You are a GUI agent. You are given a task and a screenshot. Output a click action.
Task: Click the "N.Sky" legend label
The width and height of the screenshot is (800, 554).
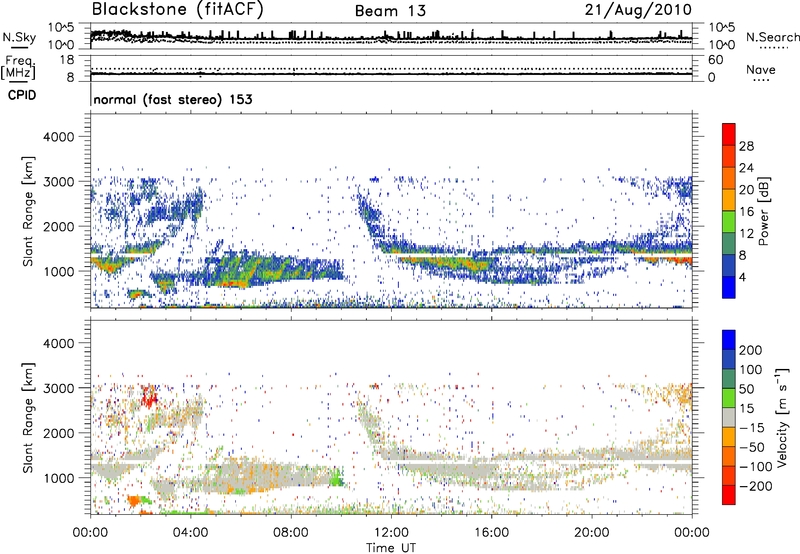point(19,37)
